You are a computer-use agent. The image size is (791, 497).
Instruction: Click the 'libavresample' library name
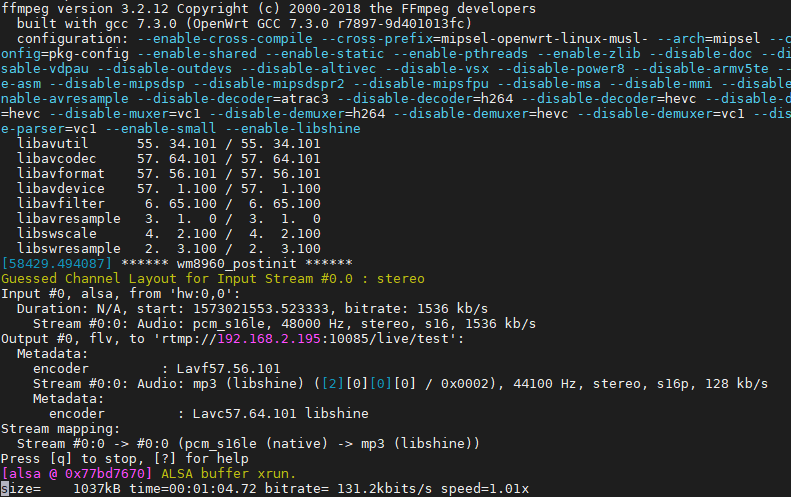69,218
